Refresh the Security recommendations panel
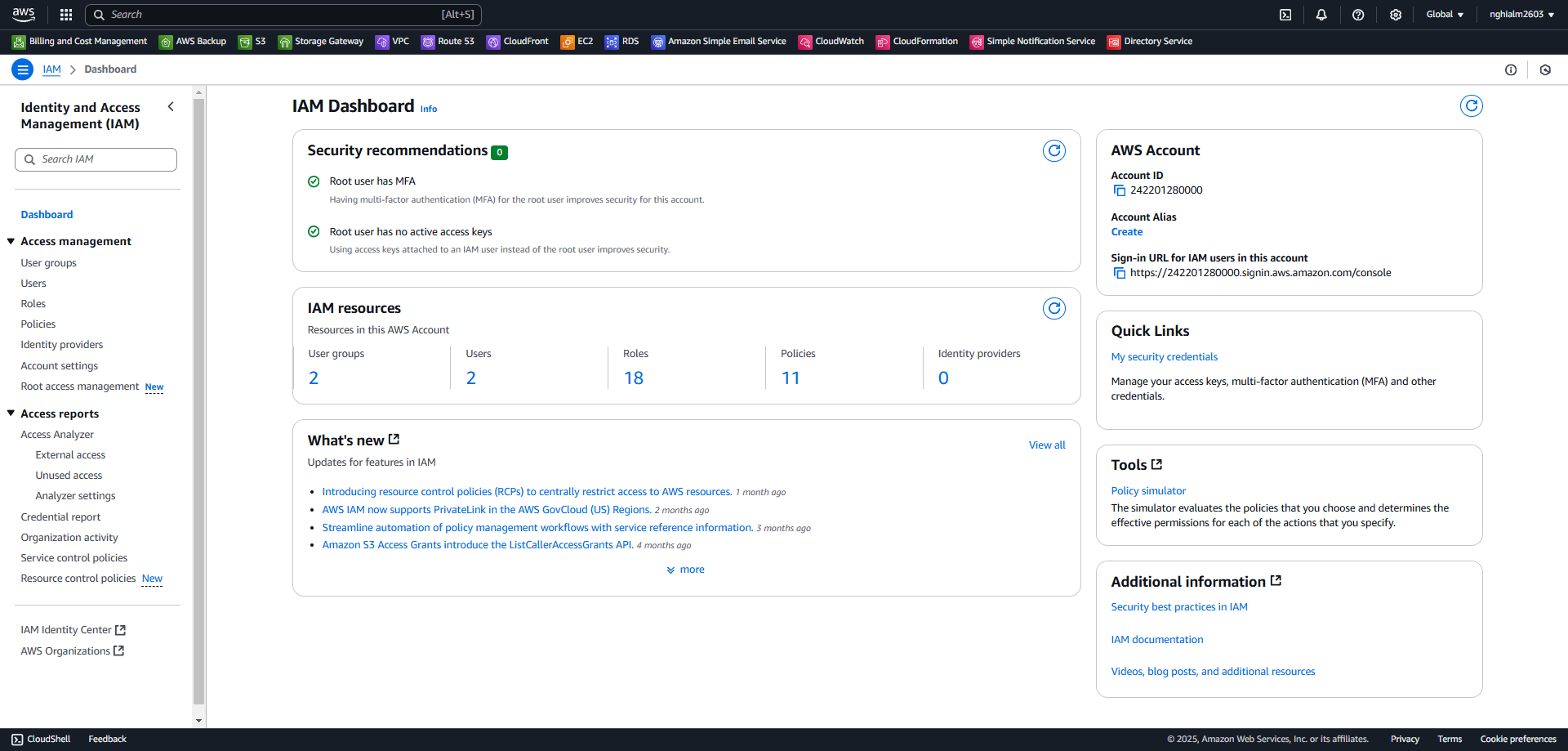Viewport: 1568px width, 751px height. 1054,150
